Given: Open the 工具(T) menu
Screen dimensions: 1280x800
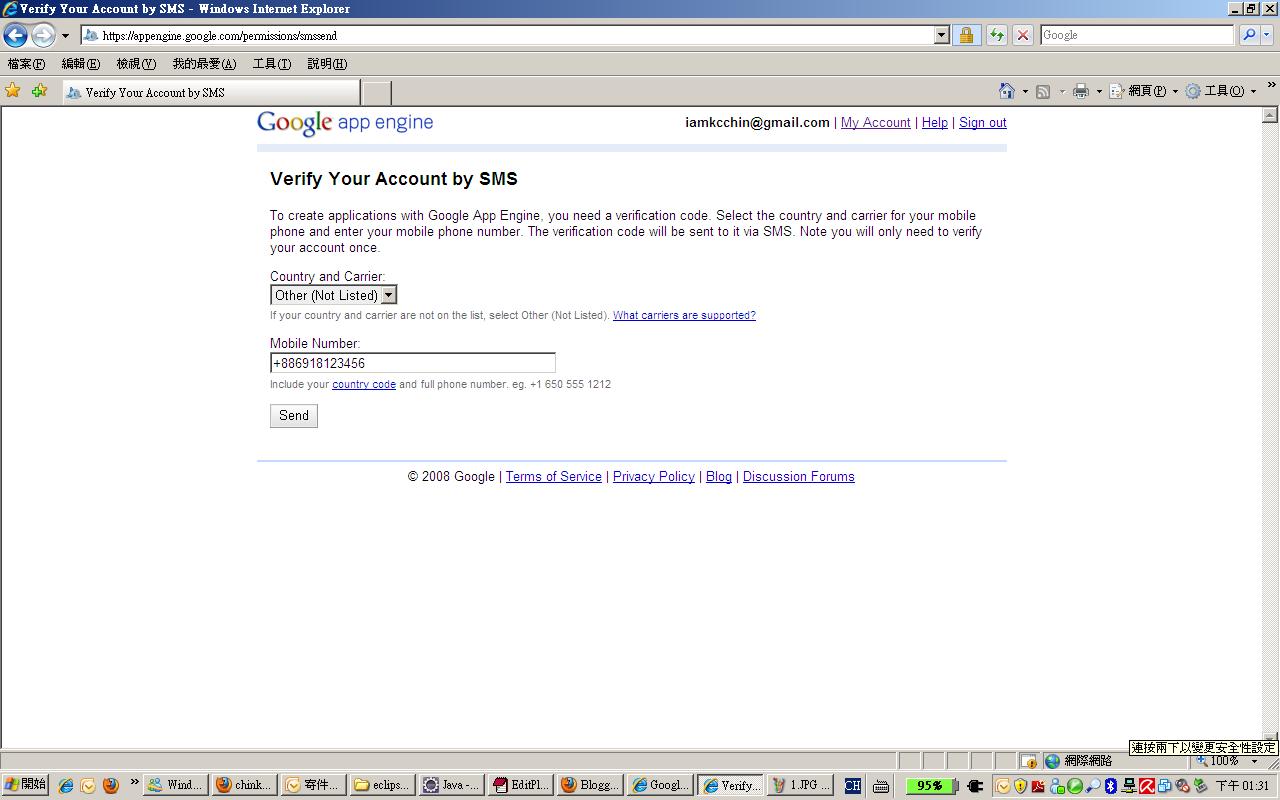Looking at the screenshot, I should point(272,64).
